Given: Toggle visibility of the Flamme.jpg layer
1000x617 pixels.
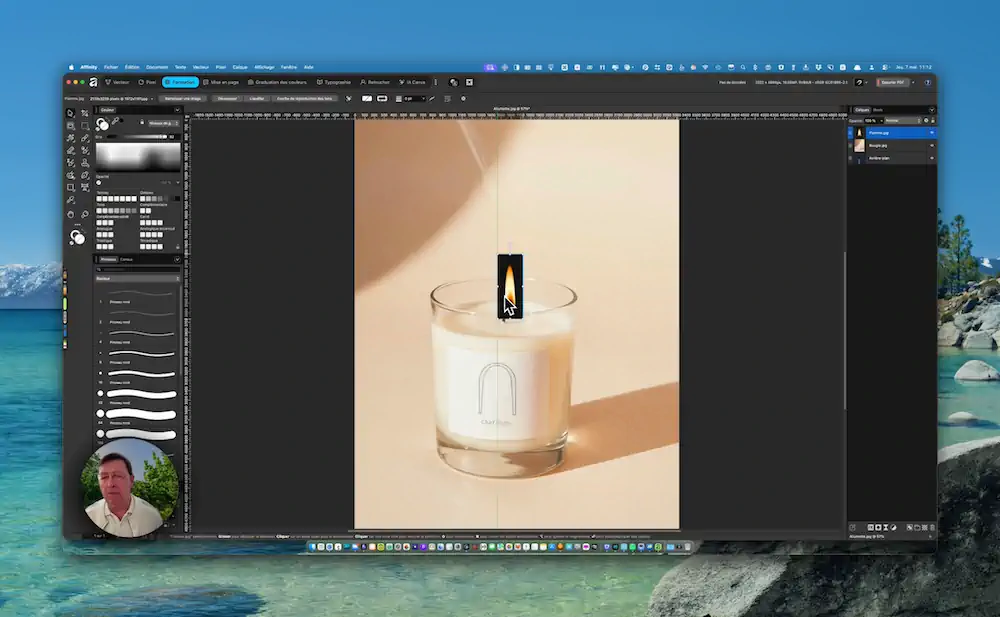Looking at the screenshot, I should tap(932, 133).
